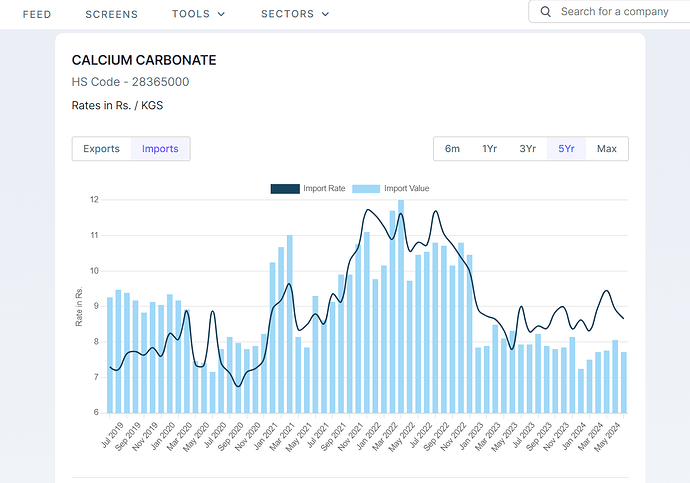Select the Imports tab
Screen dimensions: 690x483
pos(160,149)
